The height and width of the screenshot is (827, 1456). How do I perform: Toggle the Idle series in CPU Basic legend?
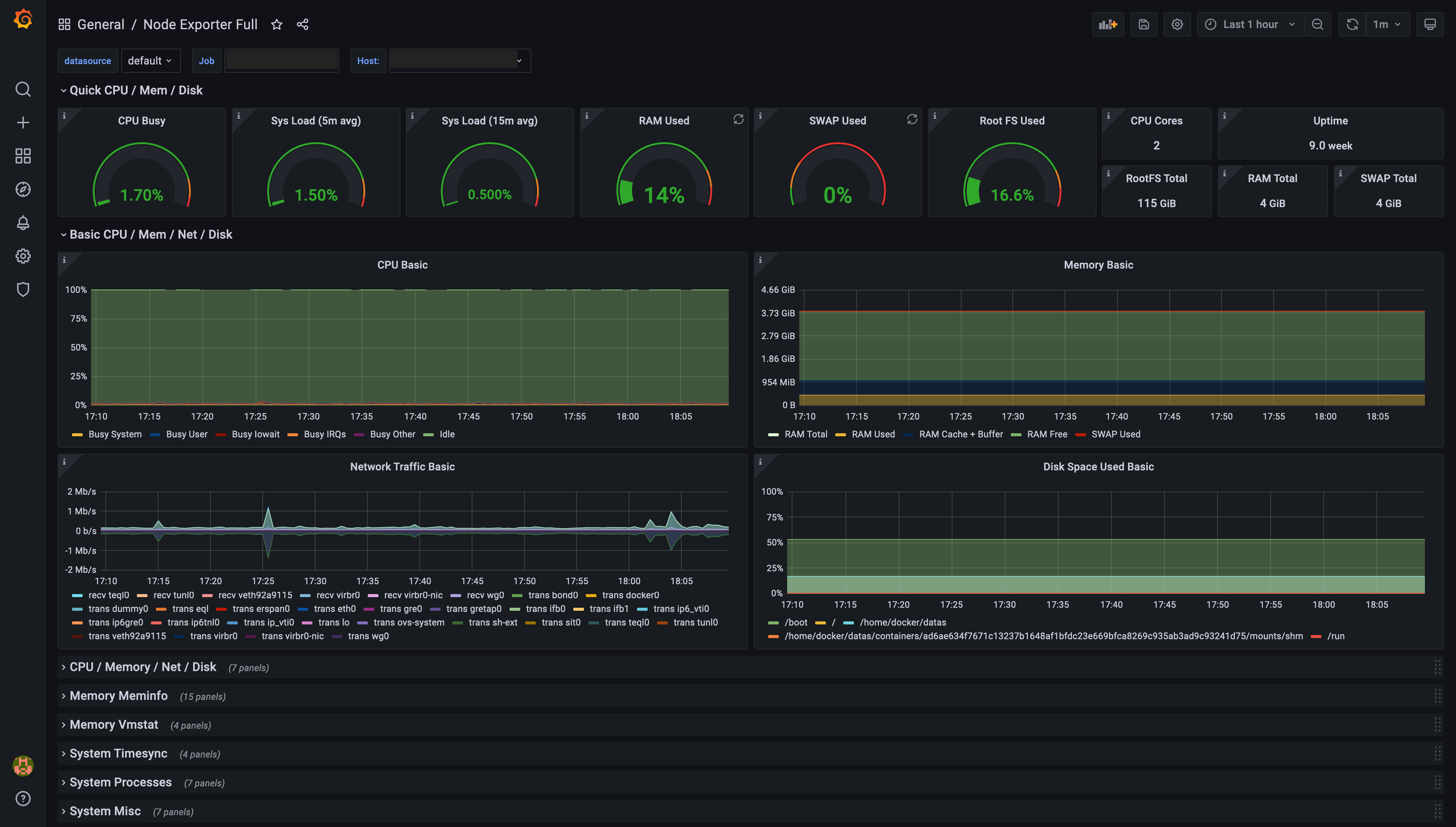click(x=447, y=434)
